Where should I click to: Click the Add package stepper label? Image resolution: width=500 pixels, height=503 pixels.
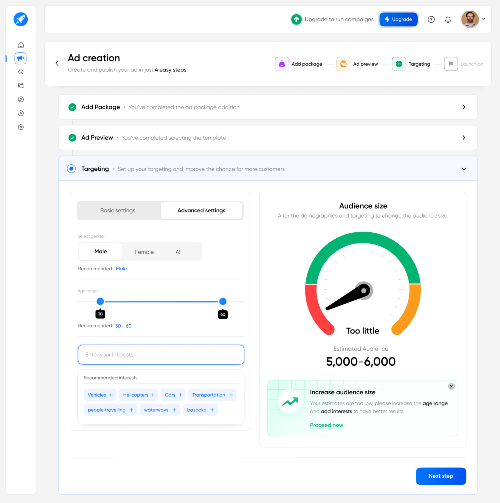pos(307,64)
